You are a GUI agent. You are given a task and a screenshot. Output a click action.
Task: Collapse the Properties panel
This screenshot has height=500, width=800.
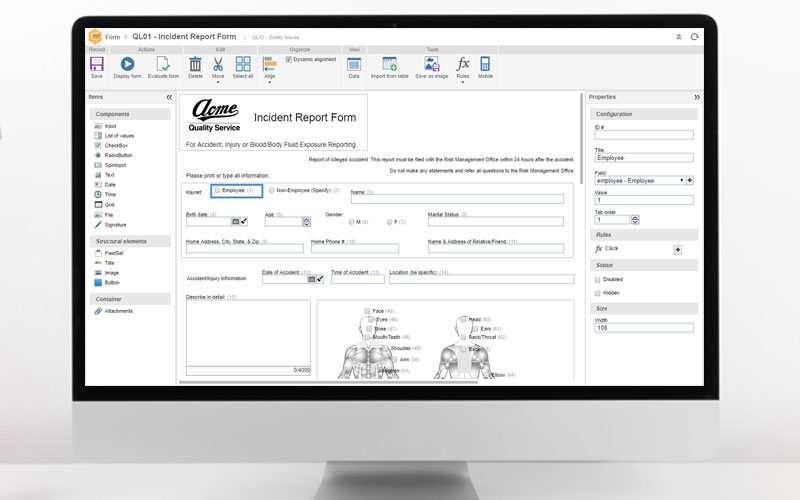[x=697, y=97]
